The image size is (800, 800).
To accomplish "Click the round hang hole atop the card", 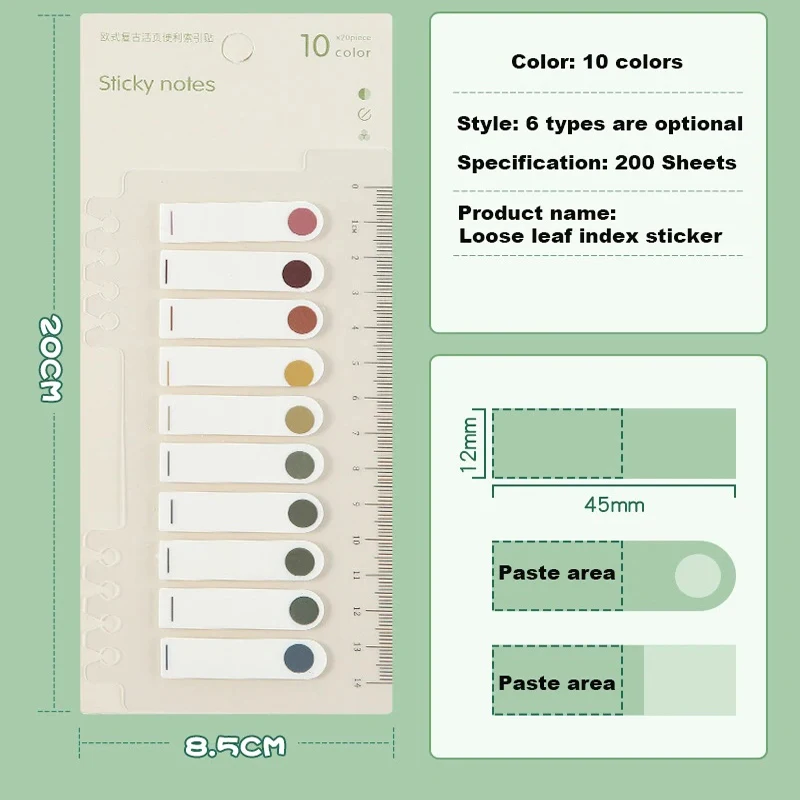I will [x=238, y=45].
